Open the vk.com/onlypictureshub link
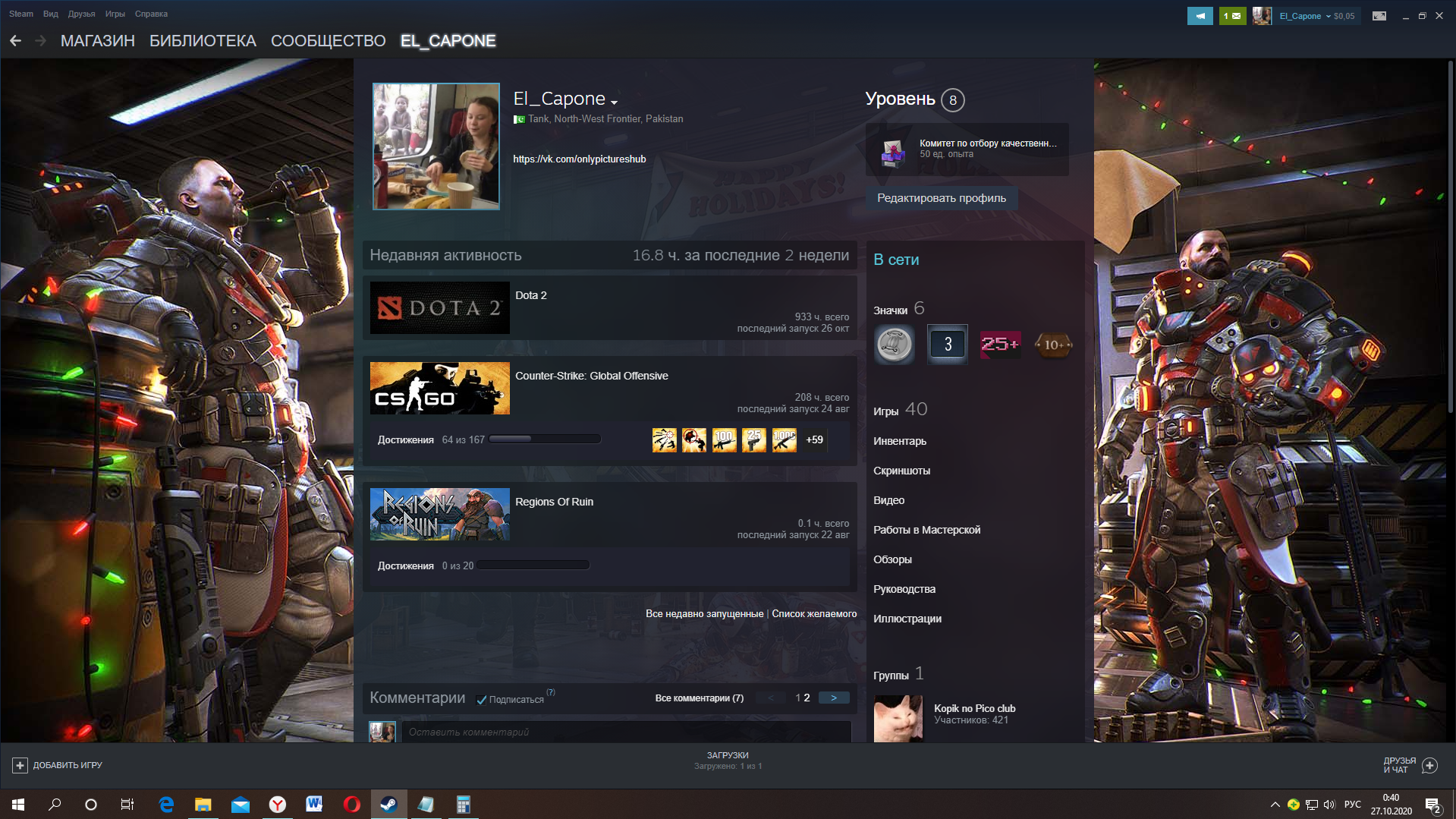 [579, 159]
